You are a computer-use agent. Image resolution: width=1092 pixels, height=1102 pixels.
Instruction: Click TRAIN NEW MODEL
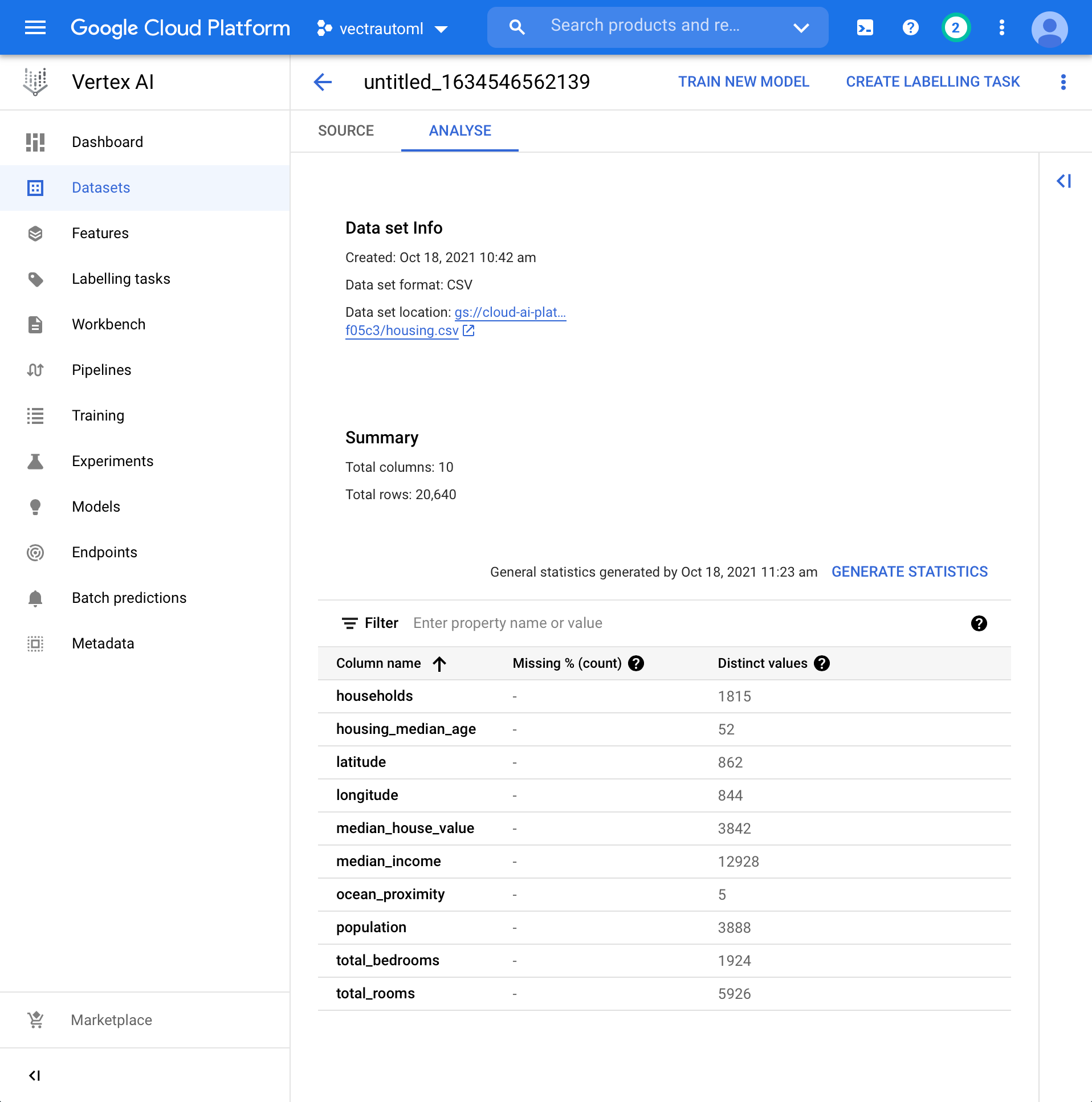click(x=744, y=81)
